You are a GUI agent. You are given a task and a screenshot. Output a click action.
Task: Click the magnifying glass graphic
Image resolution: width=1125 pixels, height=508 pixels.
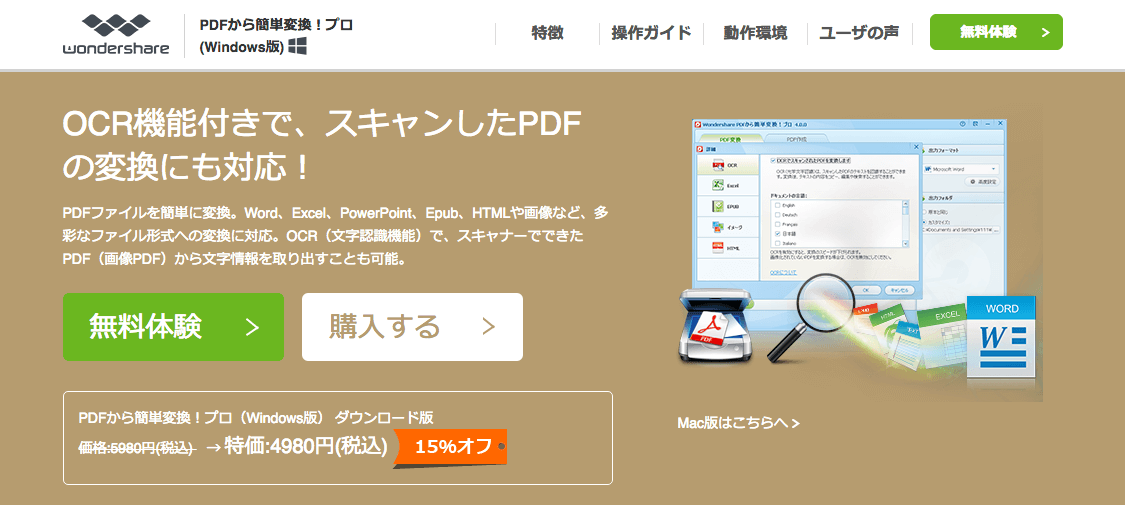click(x=811, y=319)
